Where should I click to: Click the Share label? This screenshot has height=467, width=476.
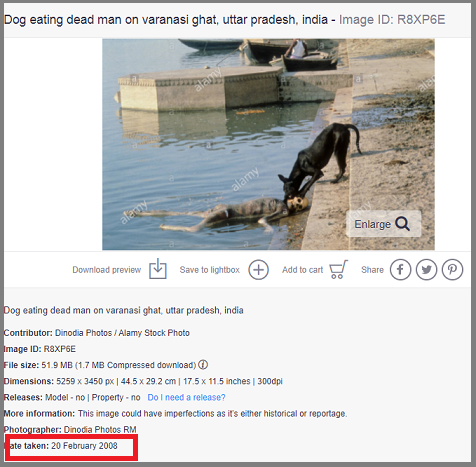click(372, 270)
